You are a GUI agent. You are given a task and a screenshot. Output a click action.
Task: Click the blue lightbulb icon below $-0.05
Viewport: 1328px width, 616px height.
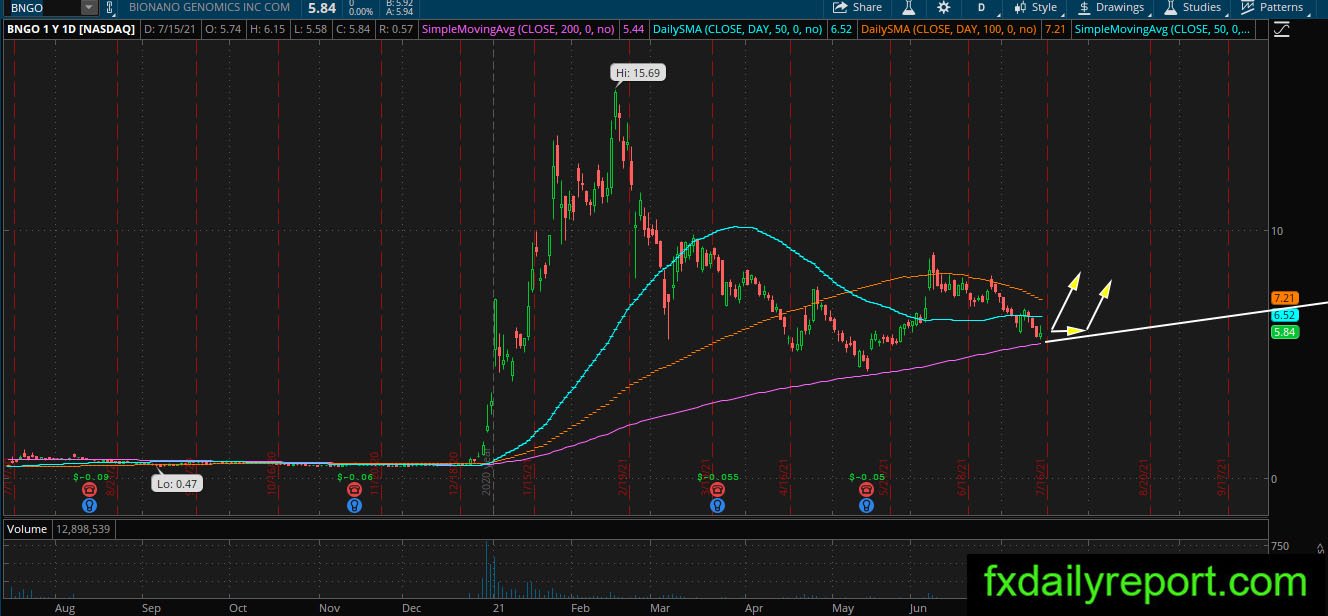[x=866, y=506]
